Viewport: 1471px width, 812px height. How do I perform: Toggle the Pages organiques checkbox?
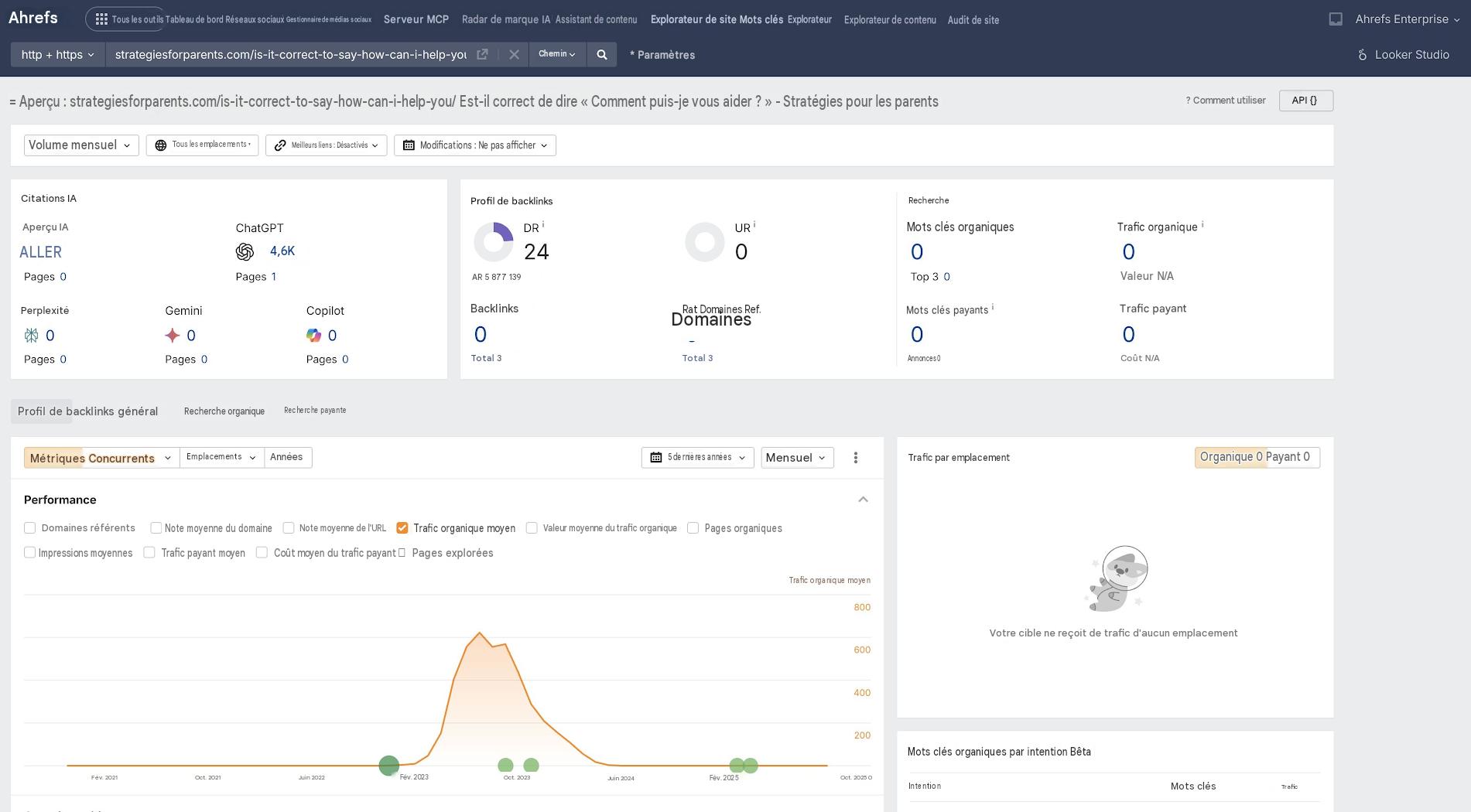(x=693, y=528)
